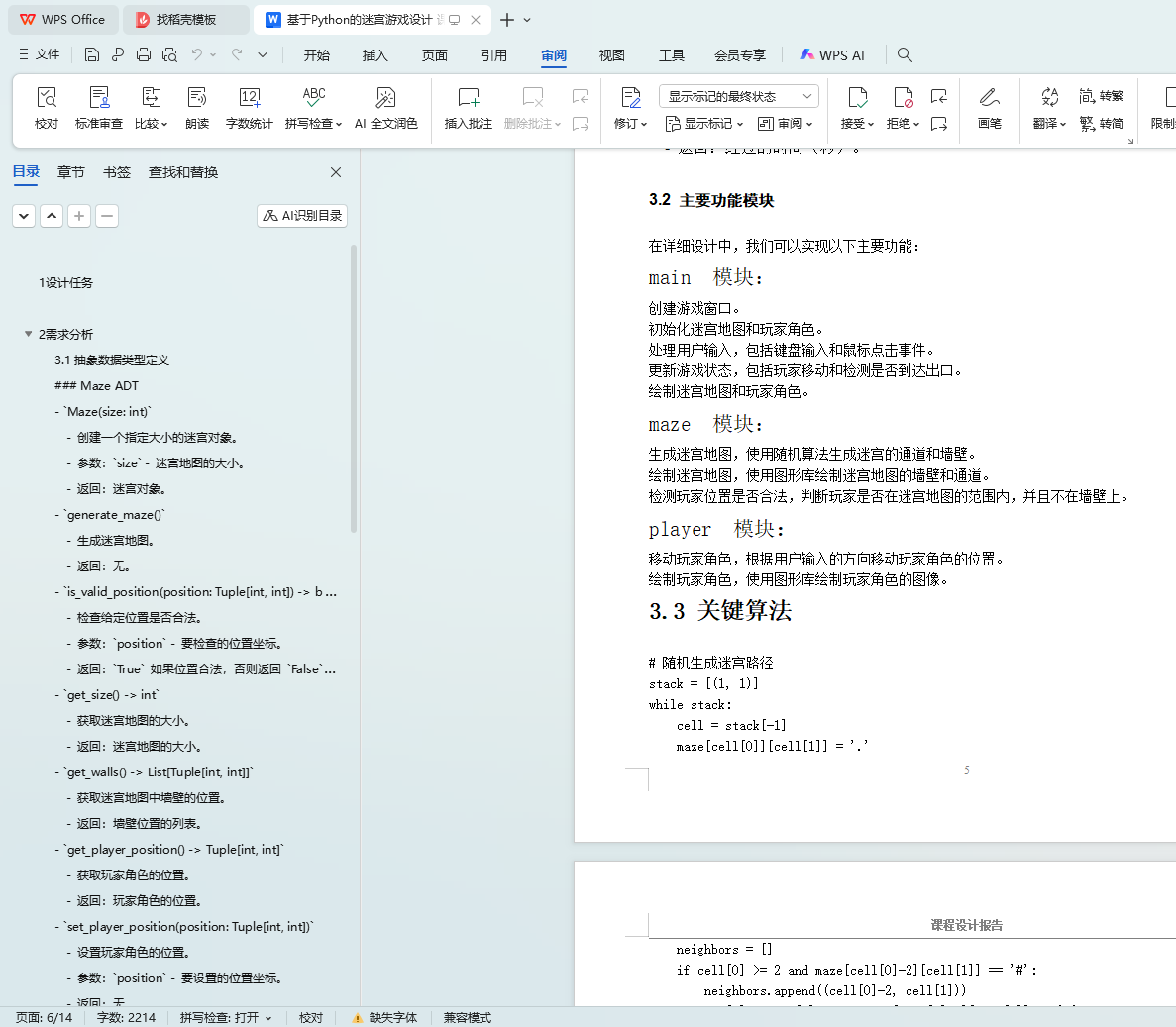The width and height of the screenshot is (1176, 1027).
Task: Jump to 3.1 抽象数据类型定义 heading
Action: coord(112,359)
